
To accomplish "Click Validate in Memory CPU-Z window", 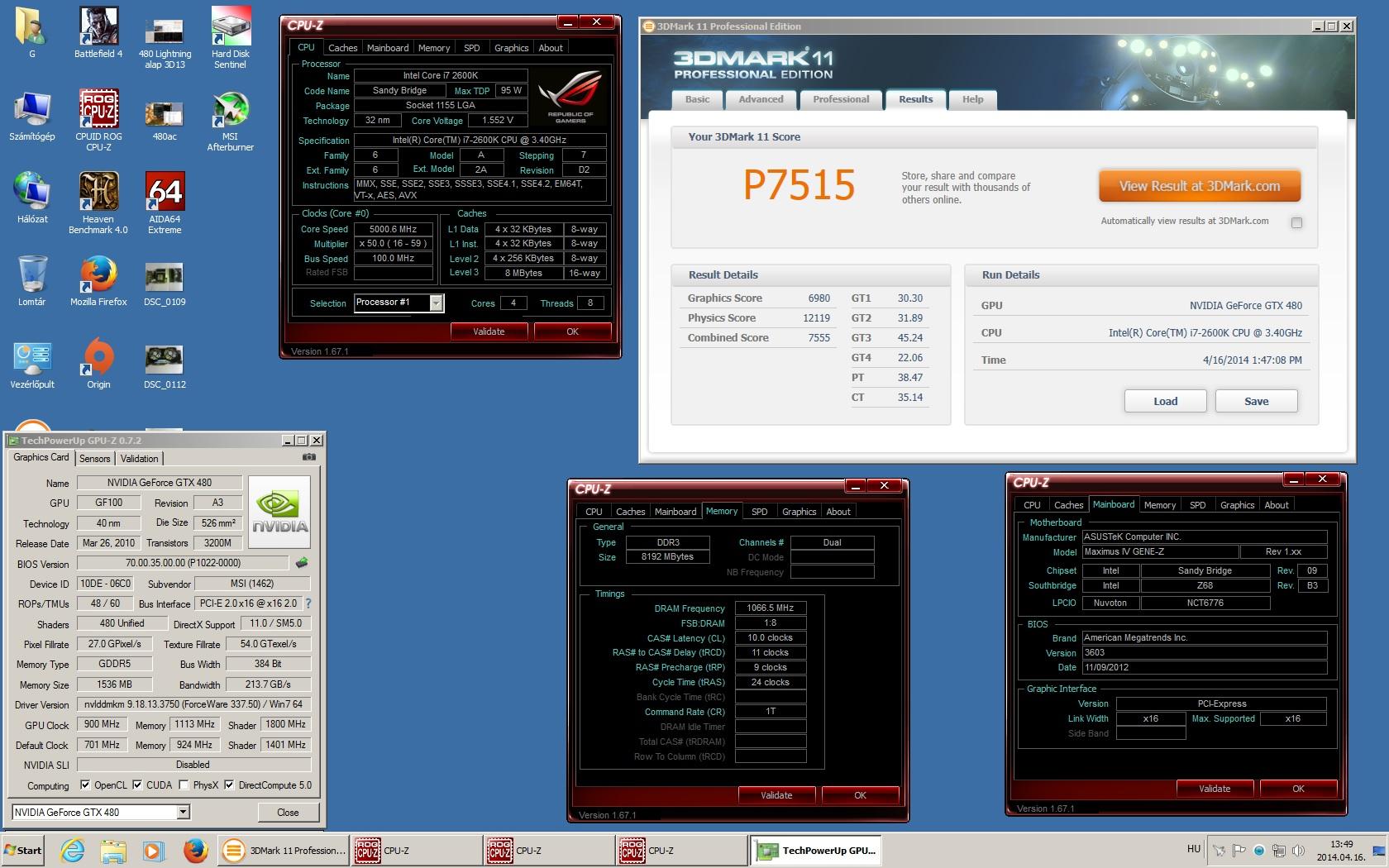I will pos(776,795).
